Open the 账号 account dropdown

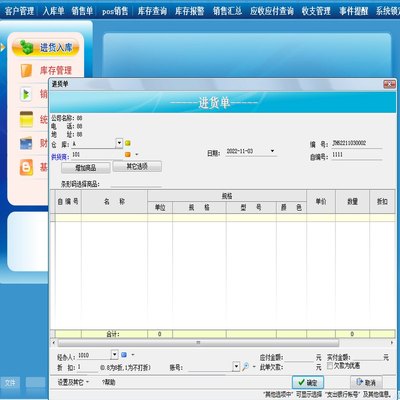pos(236,367)
